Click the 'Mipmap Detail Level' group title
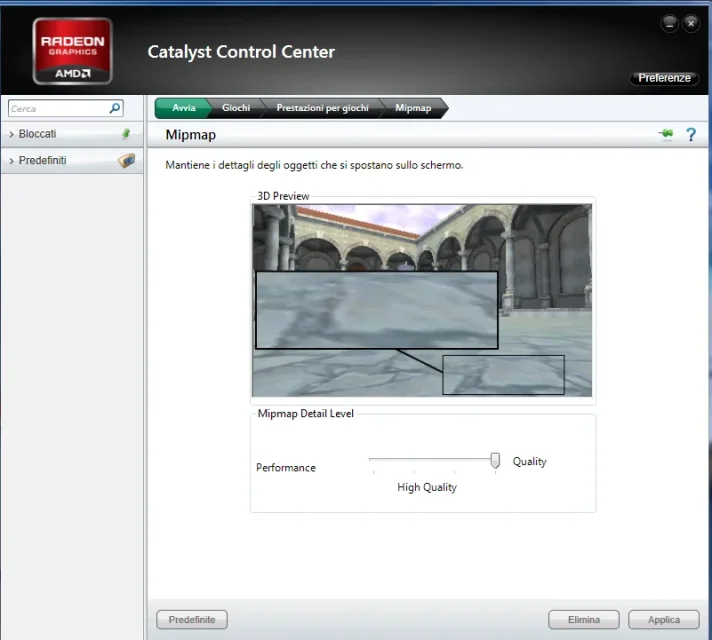The image size is (712, 640). (306, 413)
